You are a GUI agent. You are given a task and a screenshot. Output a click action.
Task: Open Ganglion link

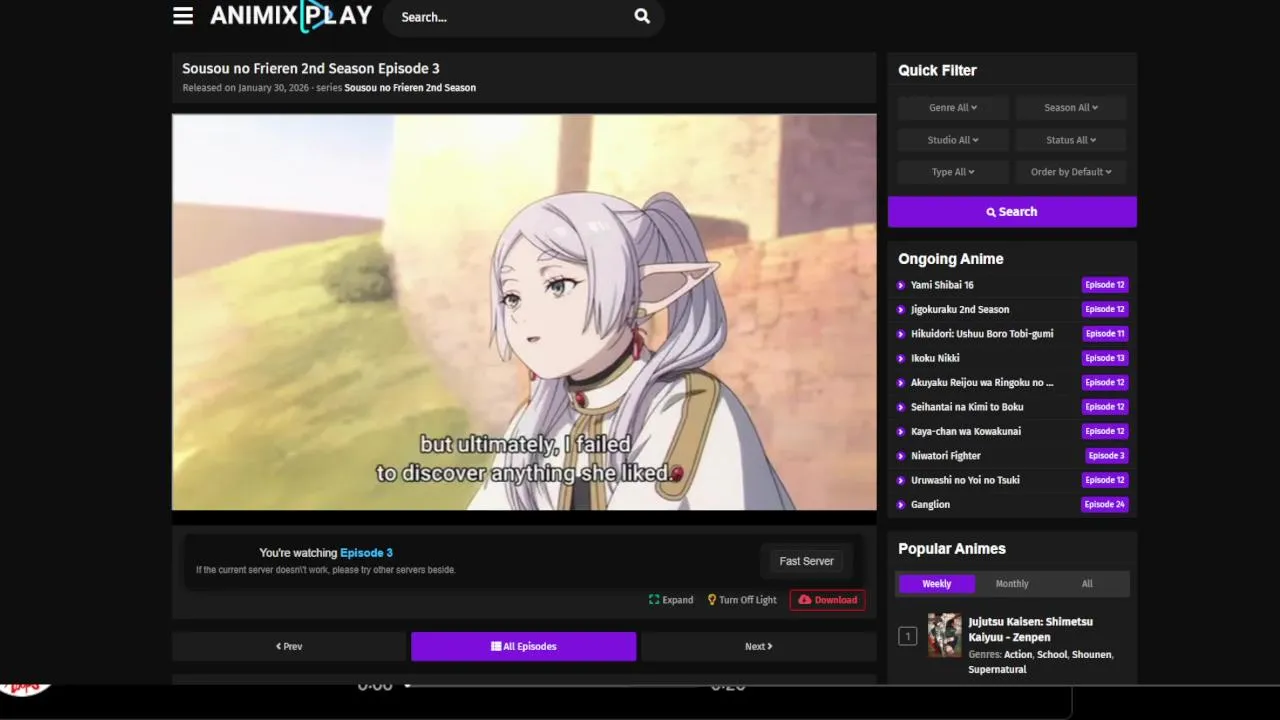[x=930, y=505]
